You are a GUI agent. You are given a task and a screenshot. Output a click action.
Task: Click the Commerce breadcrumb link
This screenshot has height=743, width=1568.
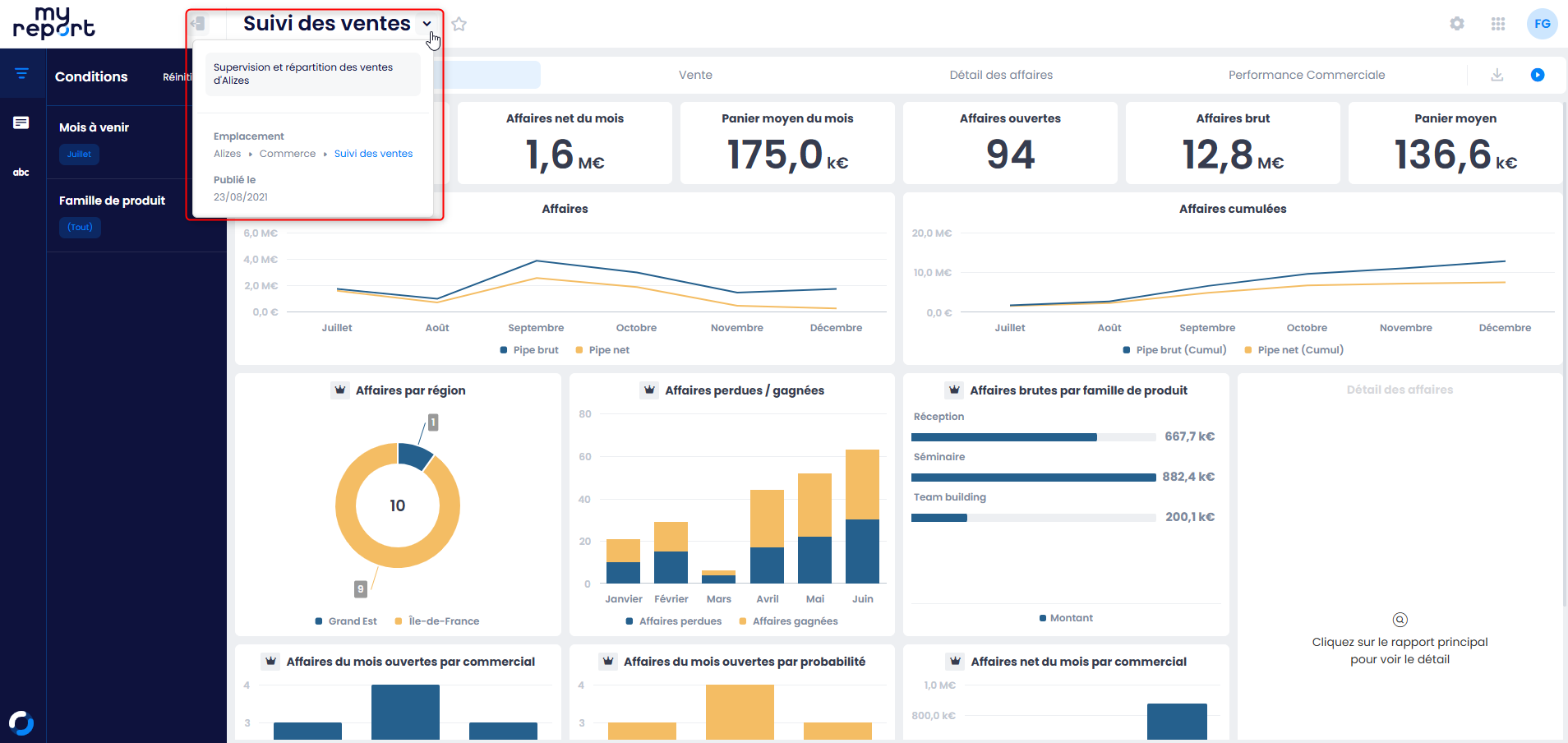[x=287, y=154]
